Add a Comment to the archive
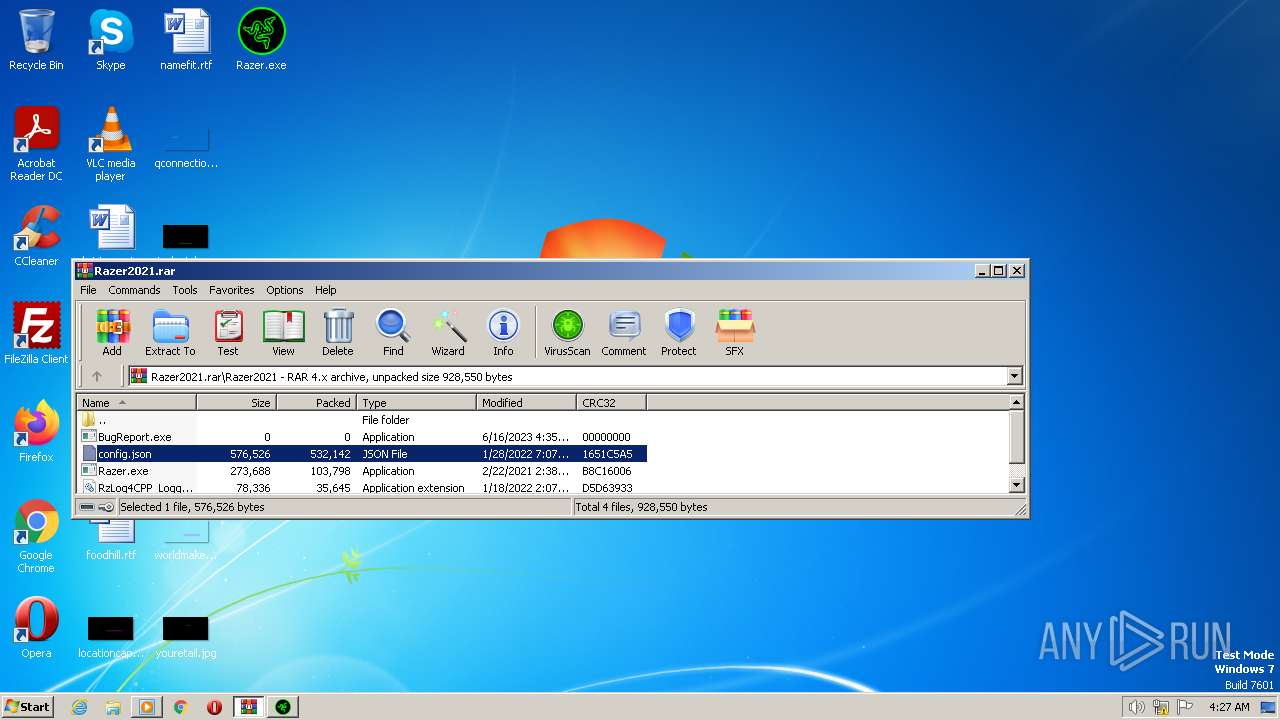 coord(624,332)
